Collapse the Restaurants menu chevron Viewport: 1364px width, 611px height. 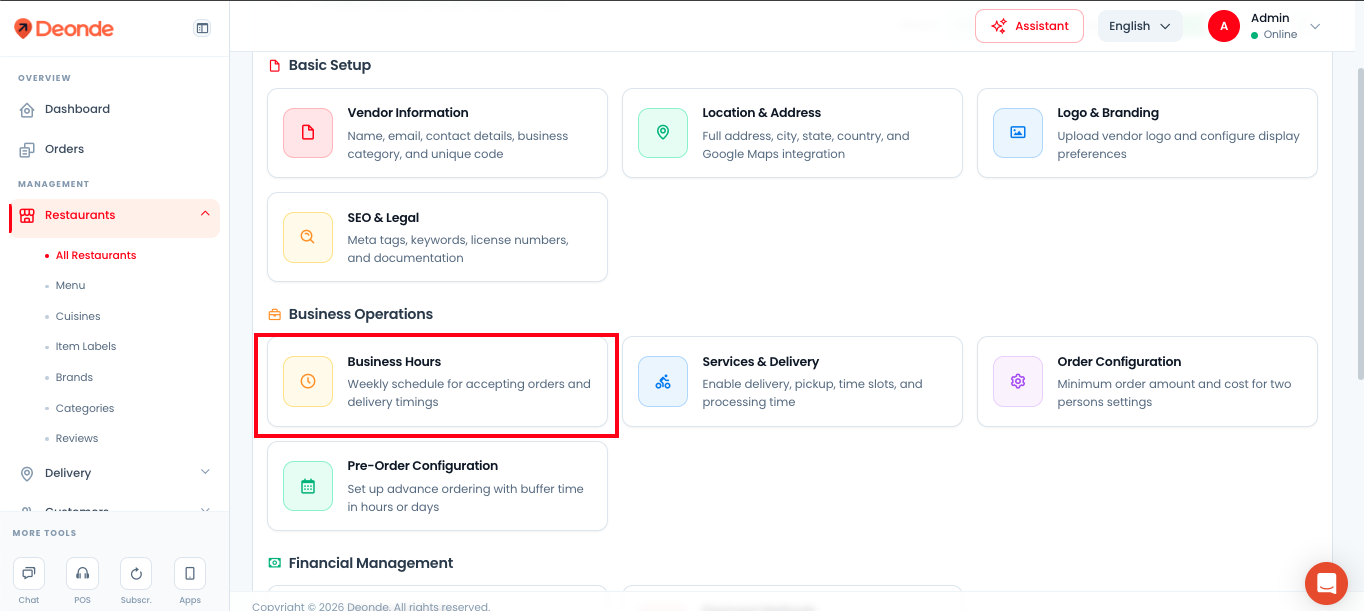[x=205, y=214]
